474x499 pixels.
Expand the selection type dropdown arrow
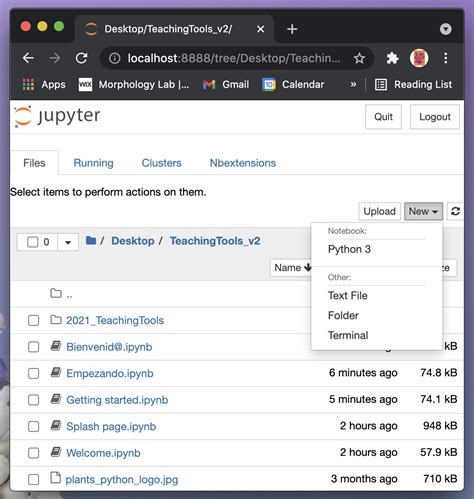68,242
